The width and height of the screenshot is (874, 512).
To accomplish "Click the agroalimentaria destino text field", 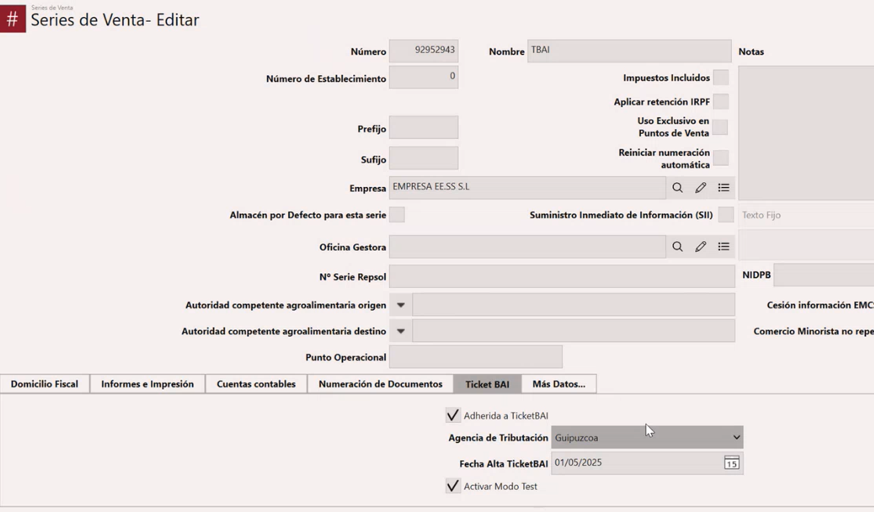I will tap(574, 331).
